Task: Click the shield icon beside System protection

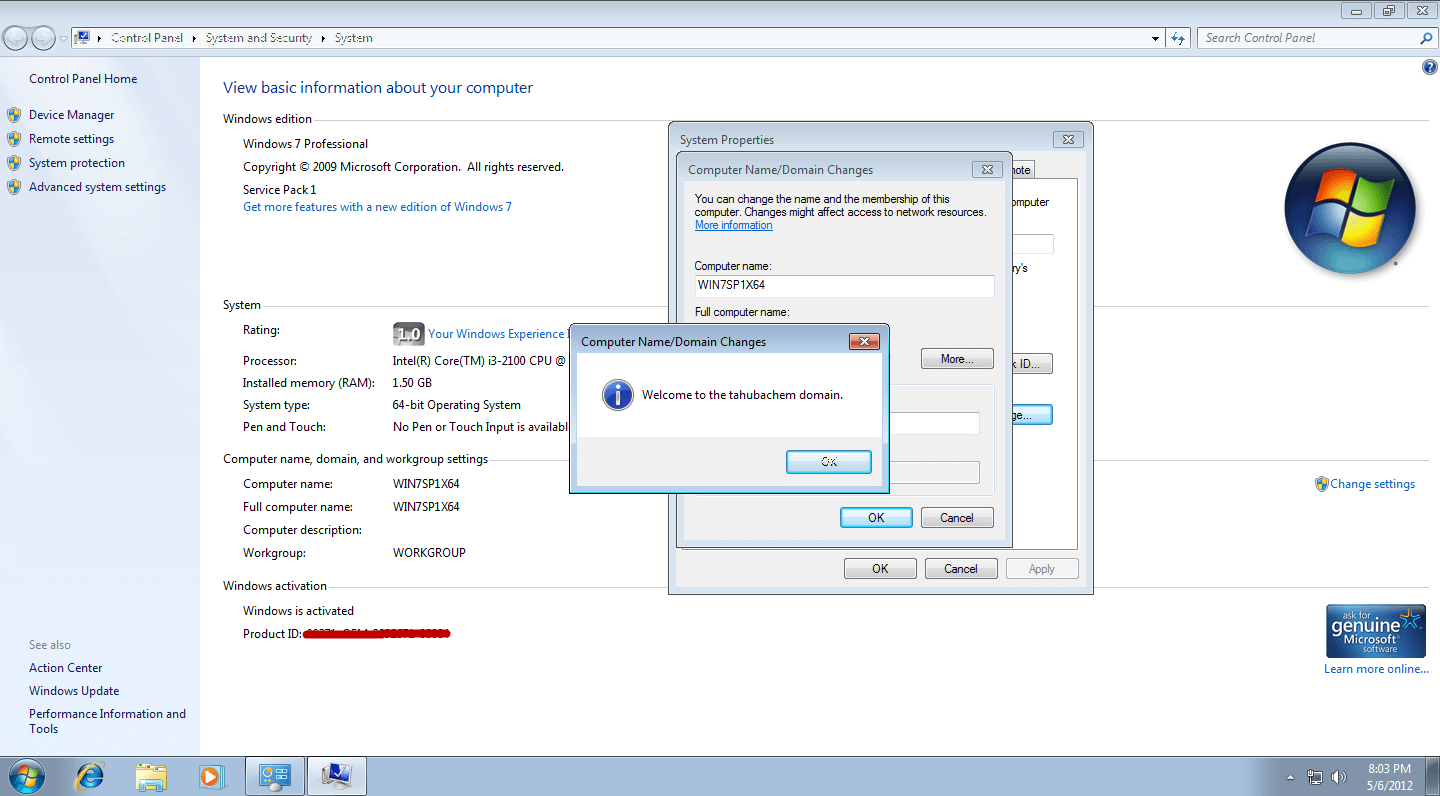Action: click(14, 163)
